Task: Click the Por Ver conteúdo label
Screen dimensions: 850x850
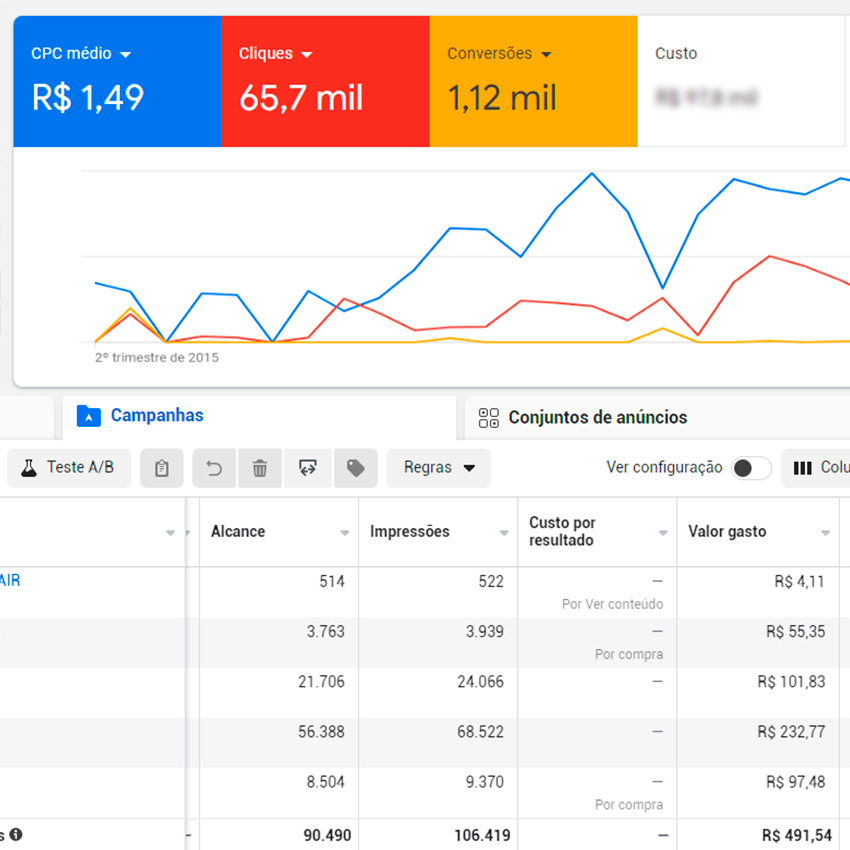Action: click(x=613, y=604)
